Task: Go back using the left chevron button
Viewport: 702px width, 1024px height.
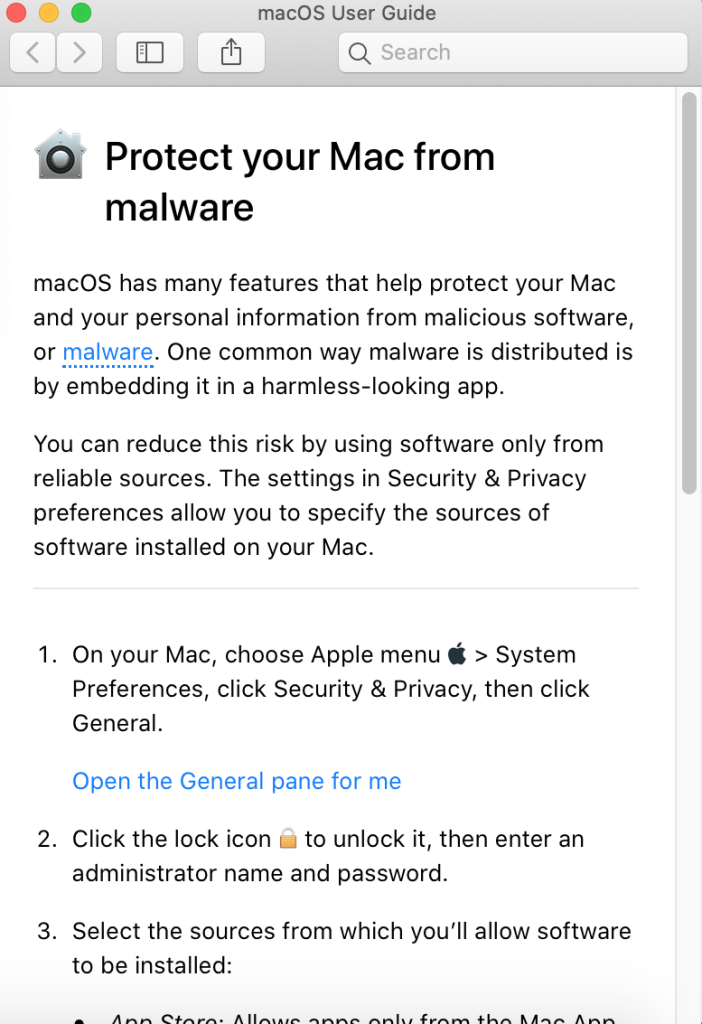Action: [33, 52]
